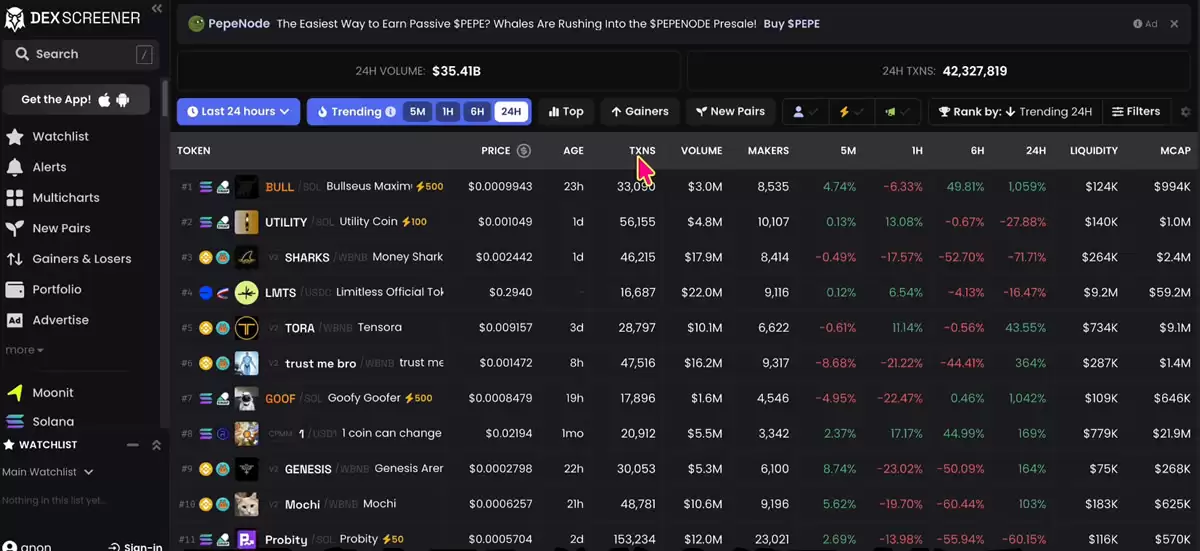Click the Search input field
Image resolution: width=1200 pixels, height=551 pixels.
(x=80, y=54)
